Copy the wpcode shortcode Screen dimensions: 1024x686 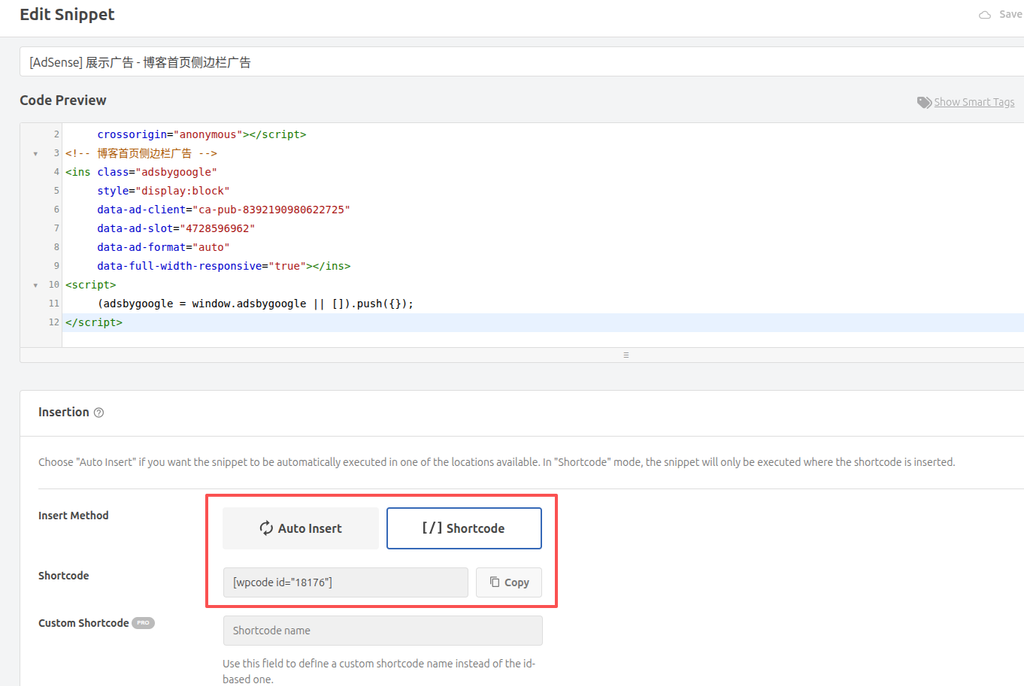(x=509, y=582)
